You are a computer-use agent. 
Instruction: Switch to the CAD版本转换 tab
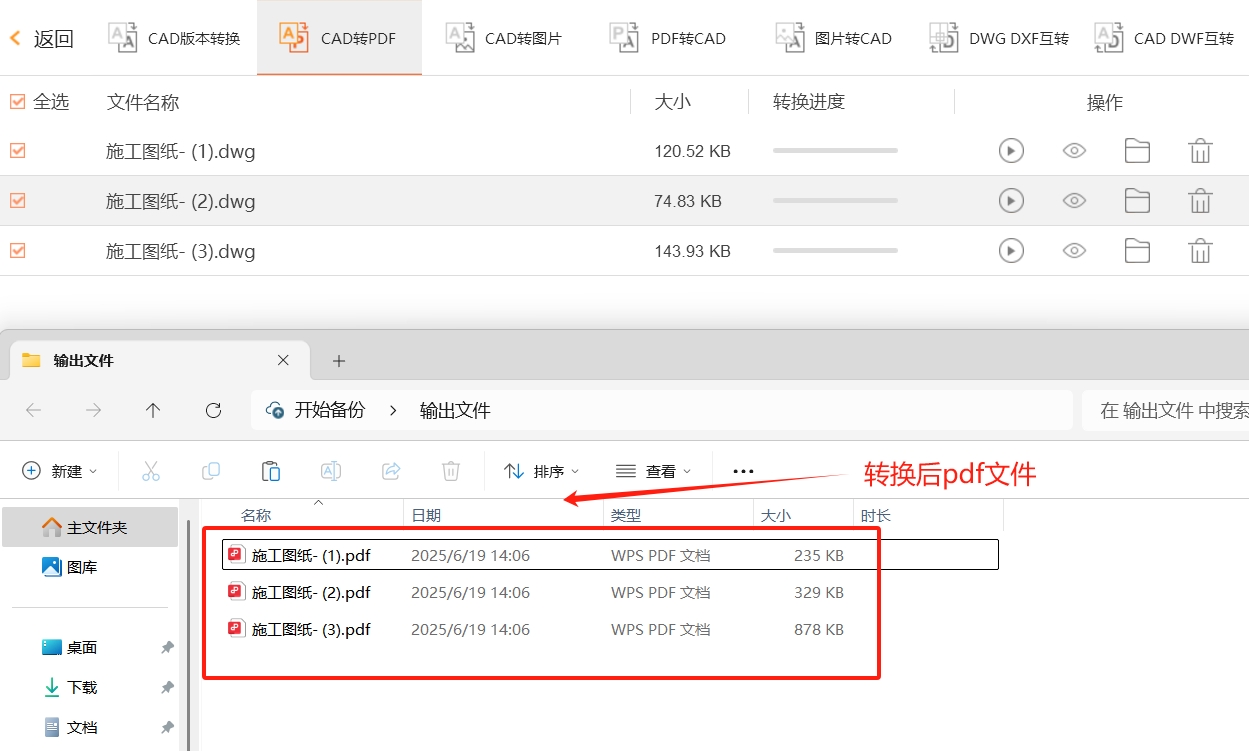(x=174, y=37)
